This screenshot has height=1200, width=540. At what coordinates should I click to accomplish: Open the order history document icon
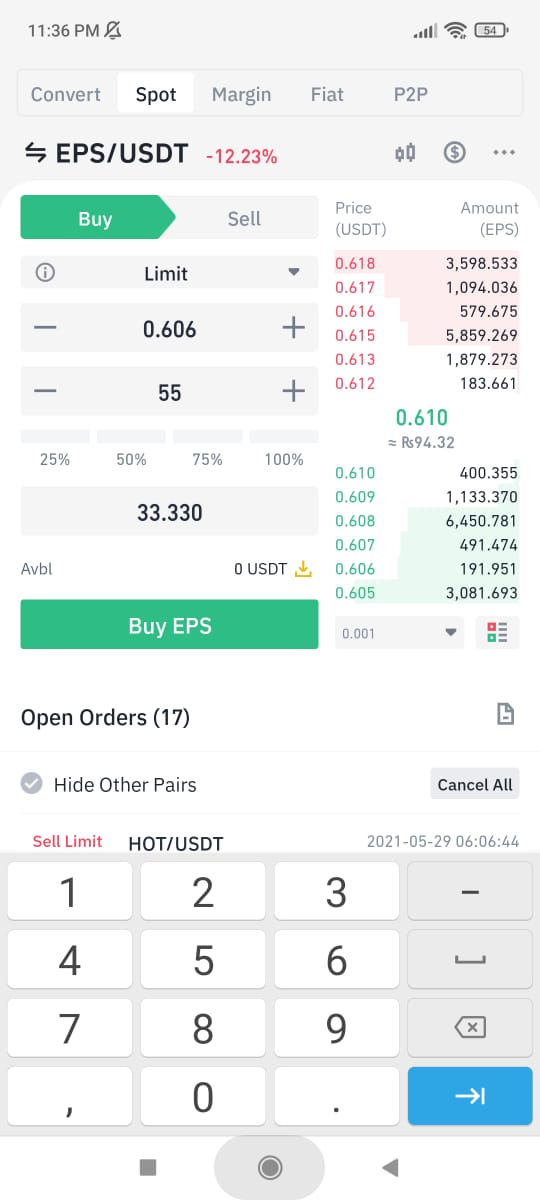click(506, 714)
